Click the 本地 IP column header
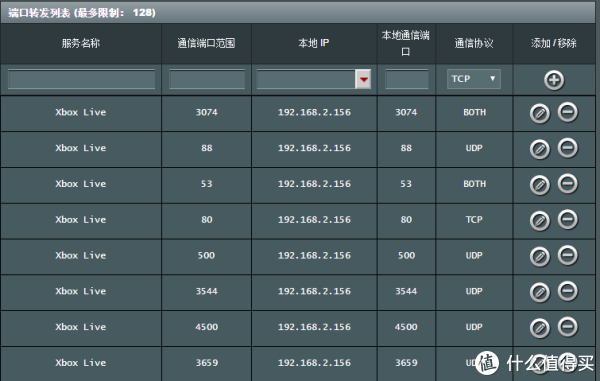The height and width of the screenshot is (381, 600). pyautogui.click(x=314, y=43)
